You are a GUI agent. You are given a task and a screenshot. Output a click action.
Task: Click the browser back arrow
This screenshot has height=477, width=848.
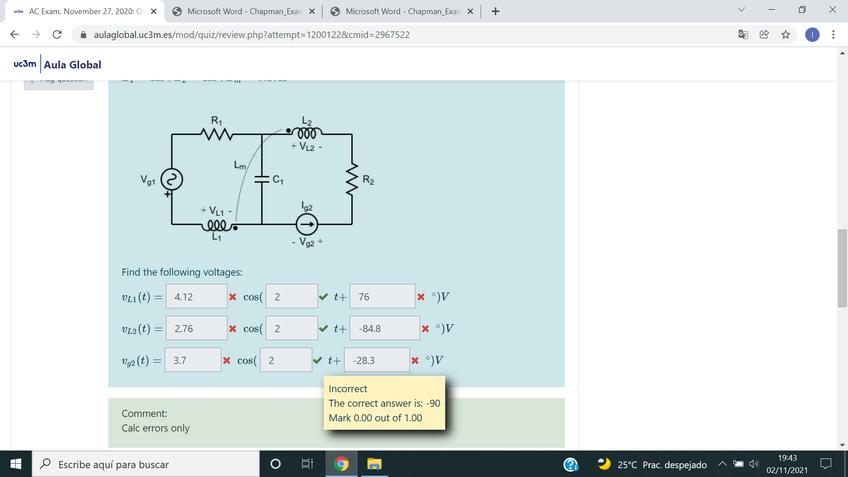tap(14, 34)
